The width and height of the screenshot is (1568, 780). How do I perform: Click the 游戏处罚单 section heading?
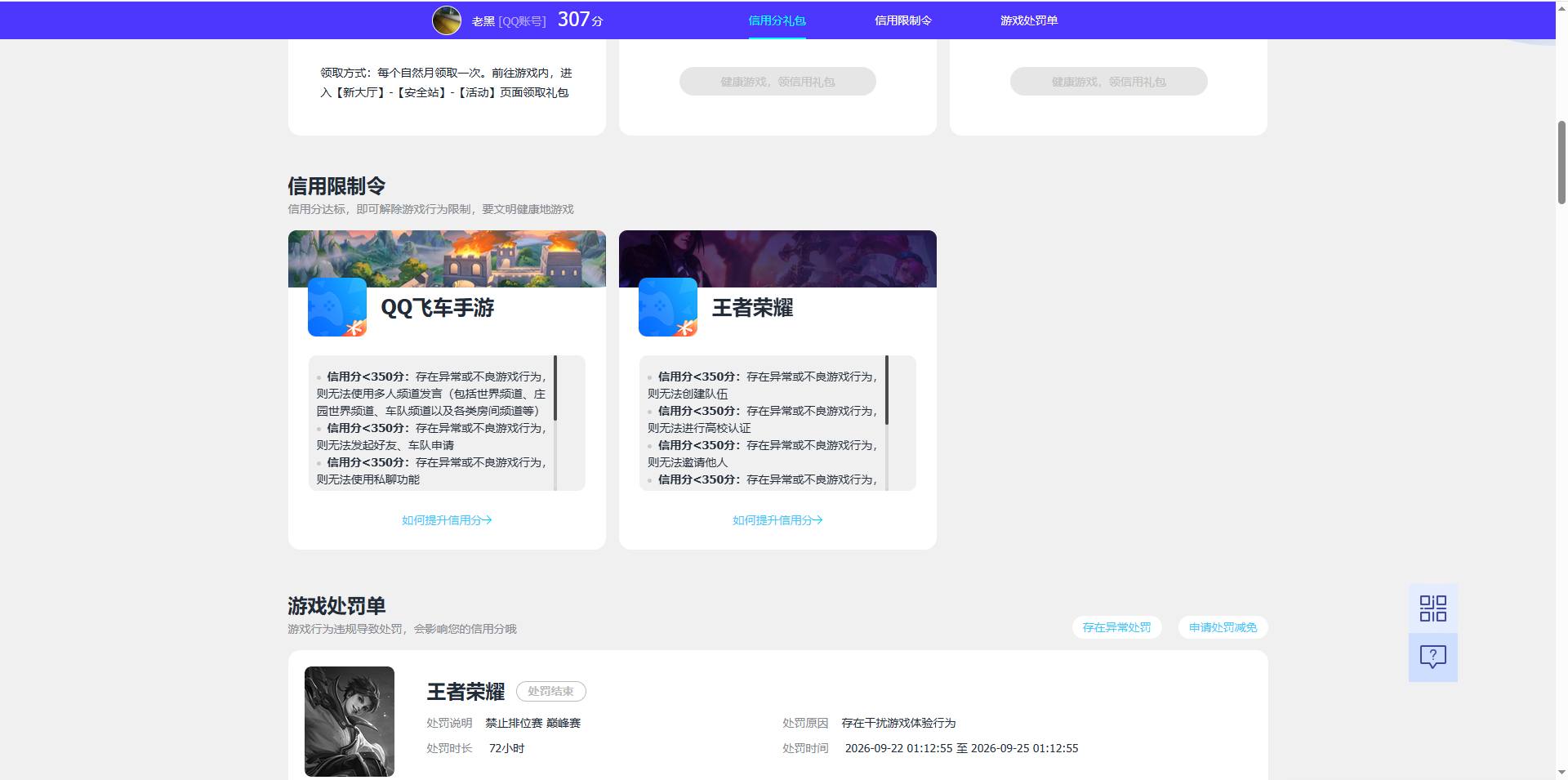pyautogui.click(x=336, y=606)
